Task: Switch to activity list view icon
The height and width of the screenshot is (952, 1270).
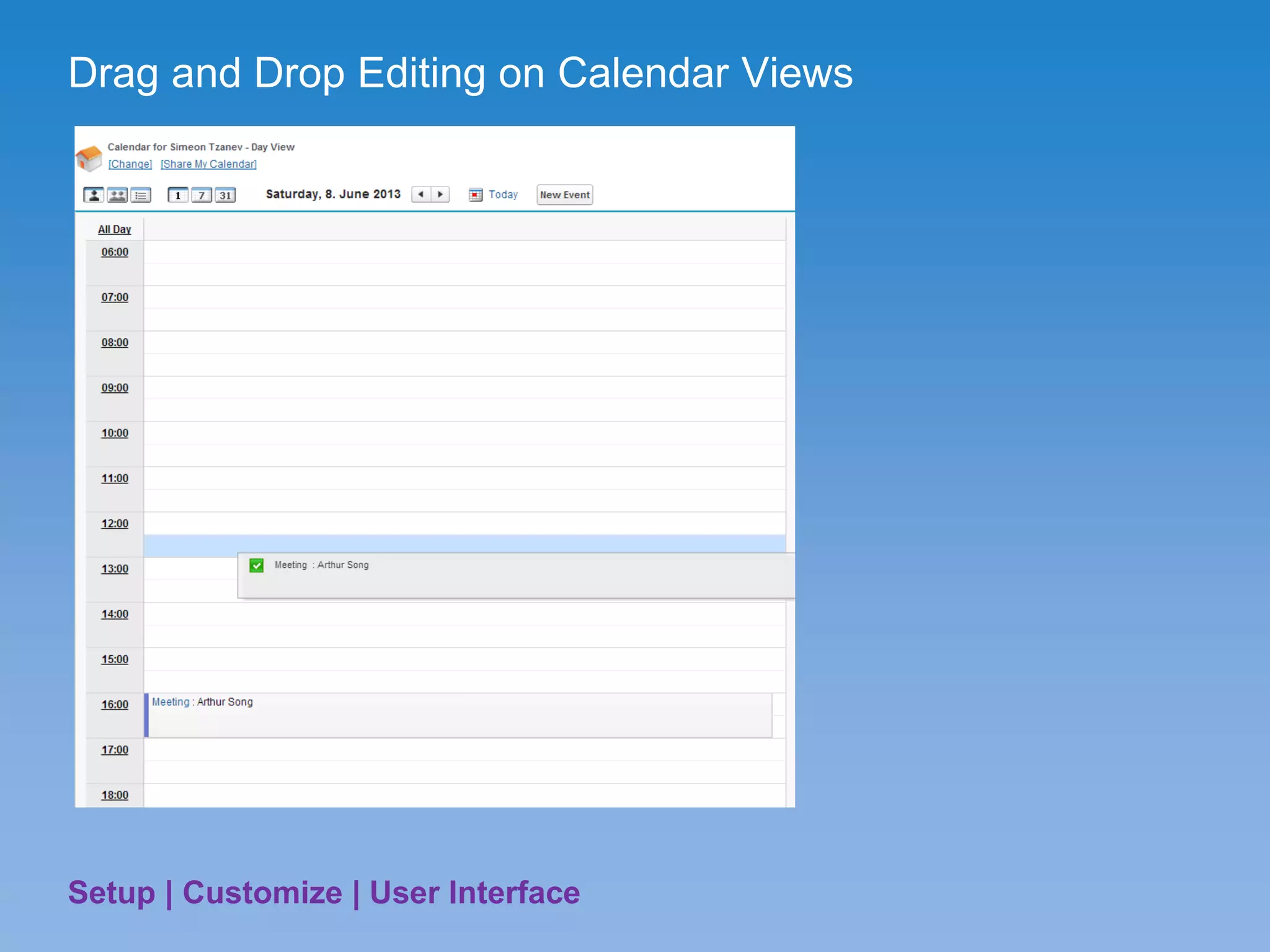Action: coord(141,195)
